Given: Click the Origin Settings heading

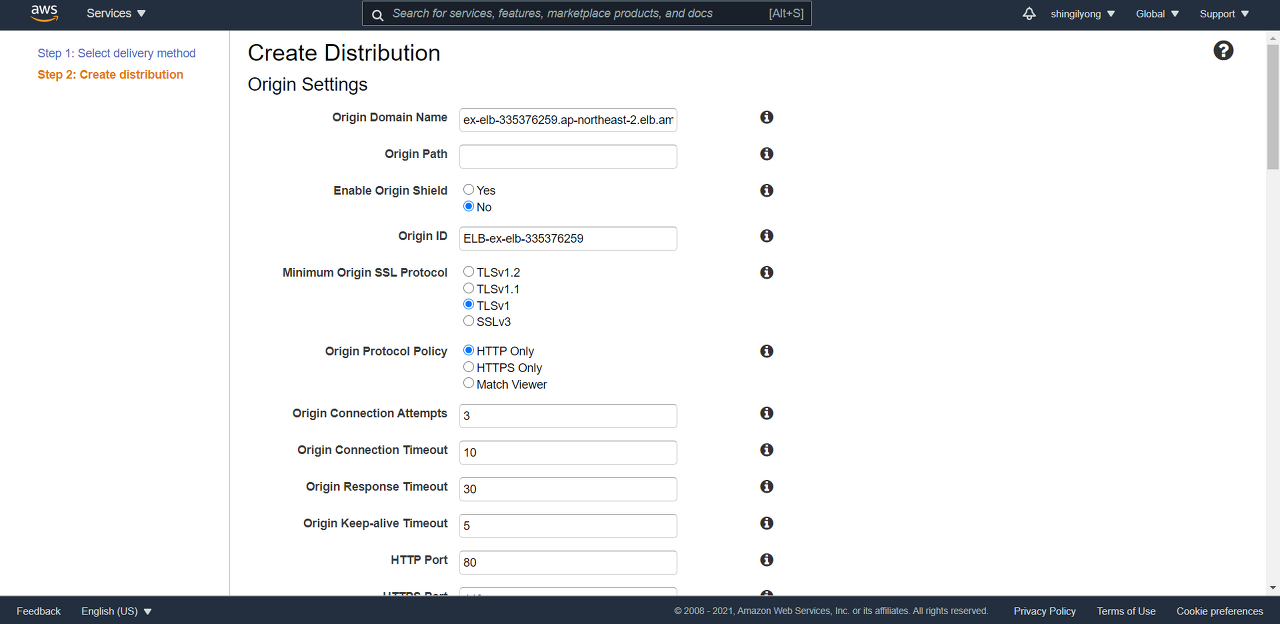Looking at the screenshot, I should [x=308, y=85].
